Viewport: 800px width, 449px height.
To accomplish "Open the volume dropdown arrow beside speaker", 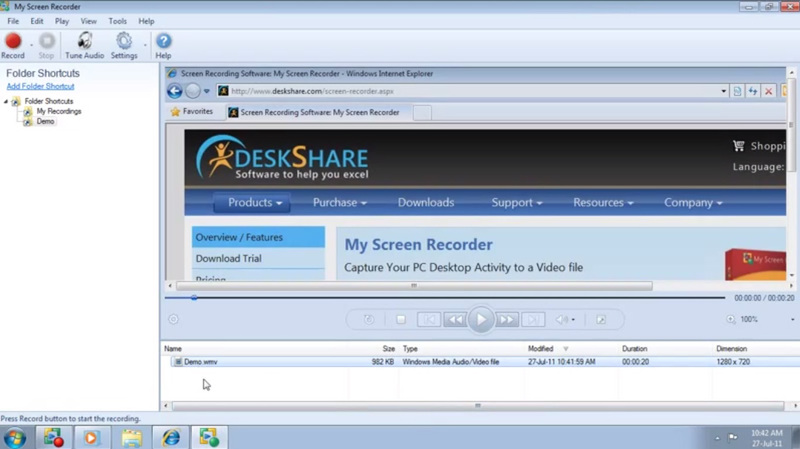I will click(573, 320).
